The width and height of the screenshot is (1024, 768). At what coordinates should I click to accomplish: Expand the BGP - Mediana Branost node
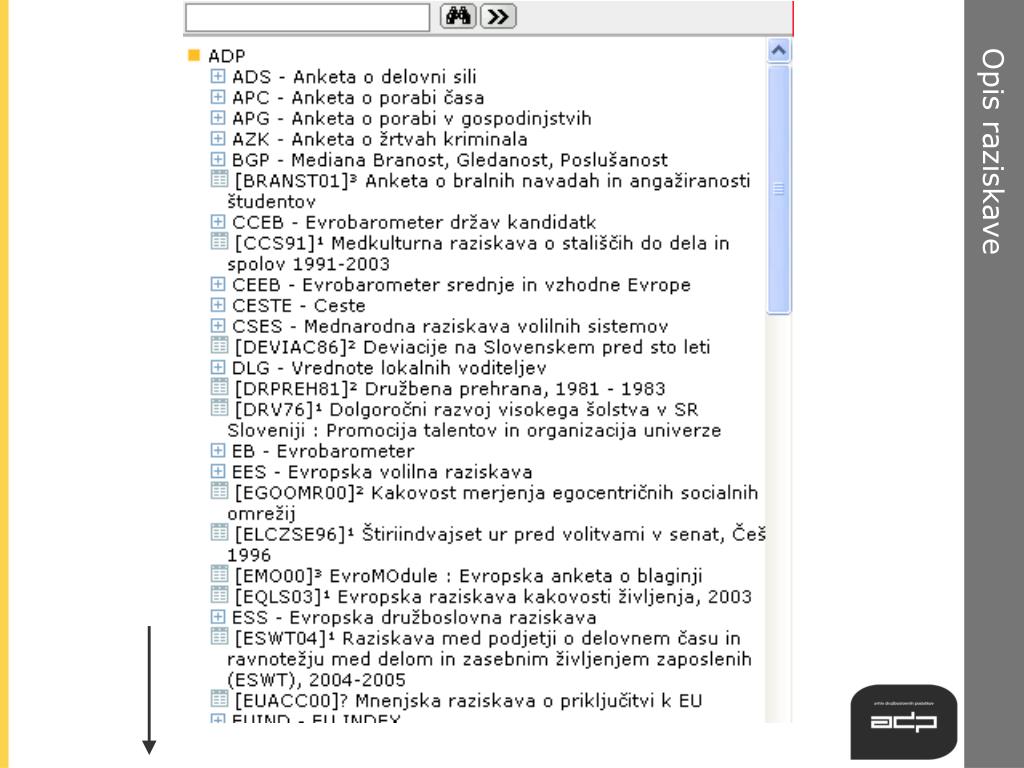coord(217,159)
